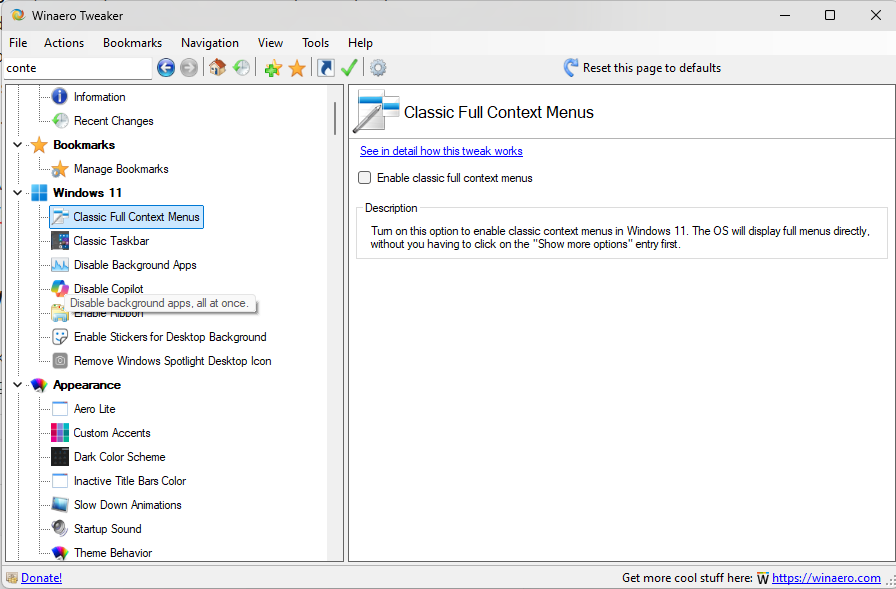Open Disable Background Apps tweak
The width and height of the screenshot is (896, 589).
pyautogui.click(x=135, y=265)
